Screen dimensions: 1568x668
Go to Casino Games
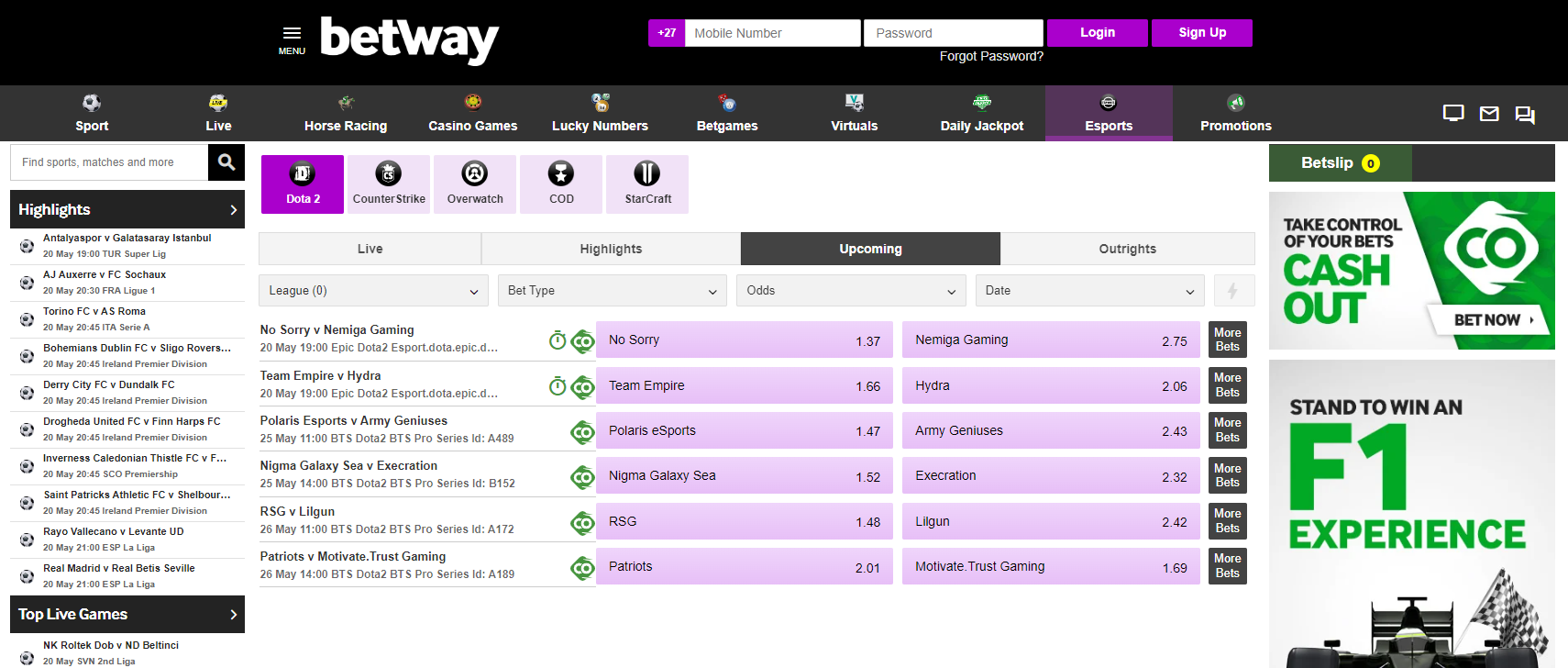tap(473, 114)
